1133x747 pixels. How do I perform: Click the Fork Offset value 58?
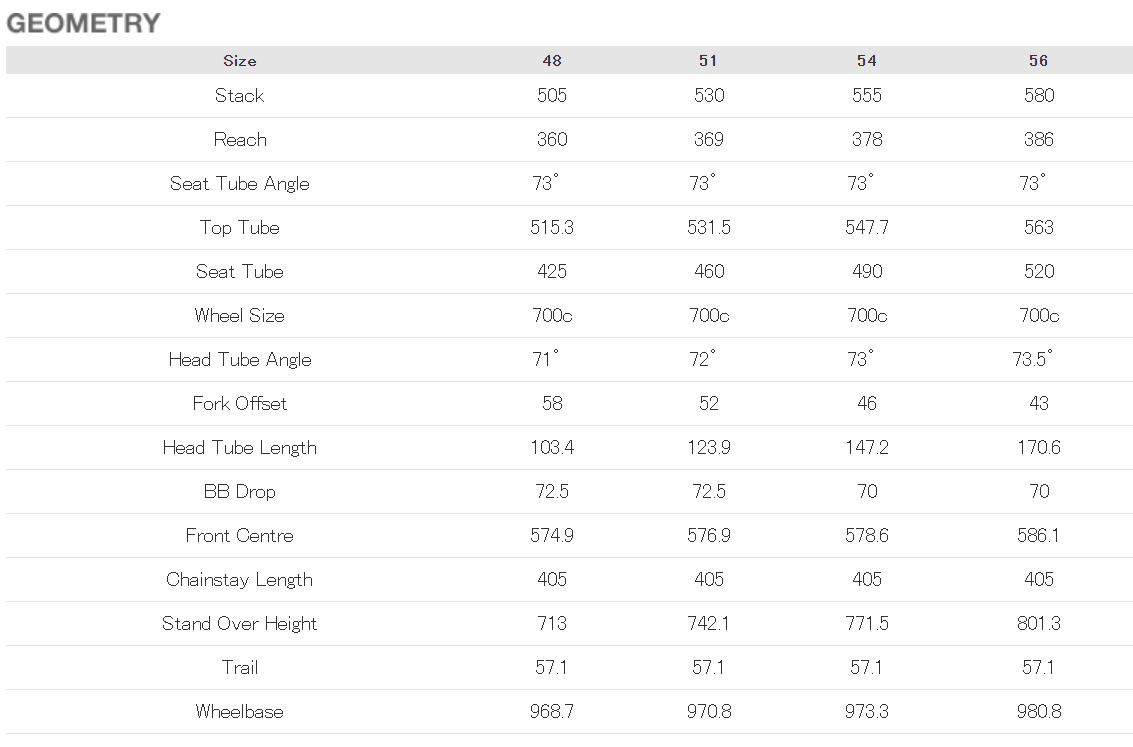coord(552,404)
